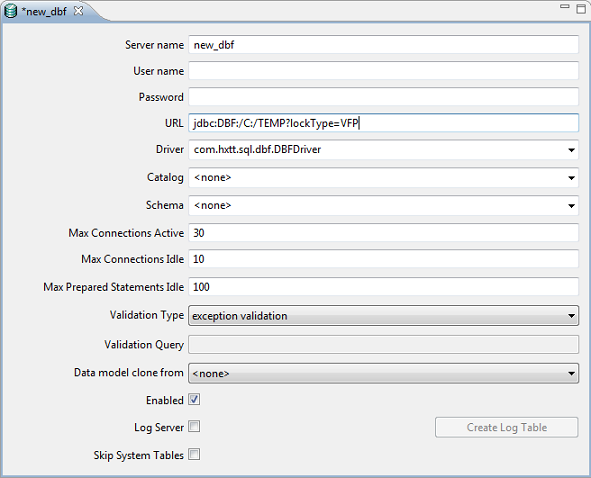Toggle the Enabled checkbox
591x478 pixels.
click(194, 400)
